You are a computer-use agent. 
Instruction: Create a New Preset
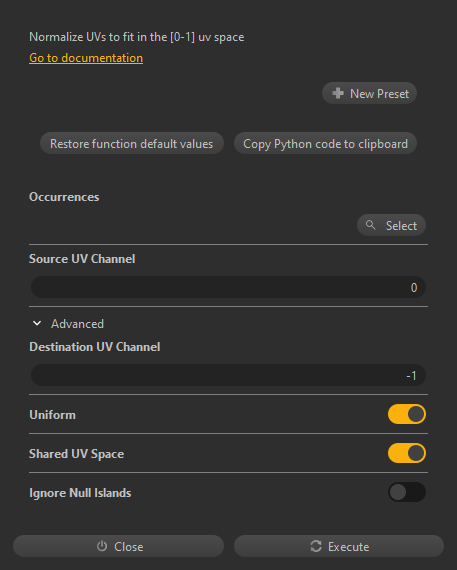pyautogui.click(x=369, y=93)
